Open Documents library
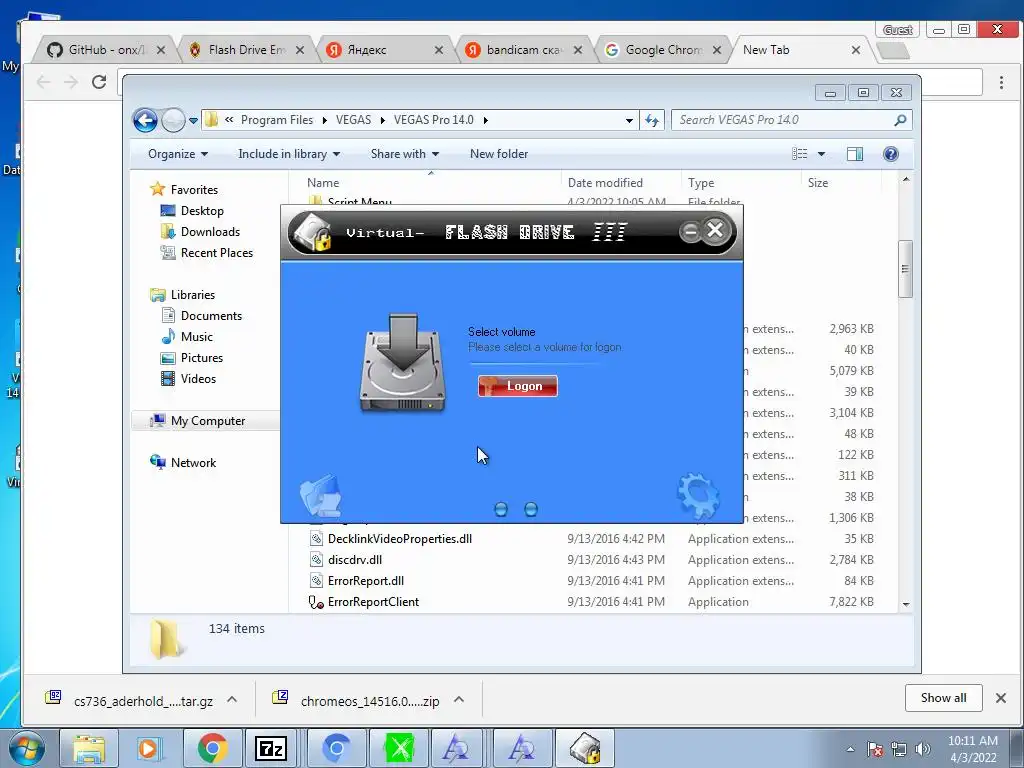Viewport: 1024px width, 768px height. coord(211,316)
